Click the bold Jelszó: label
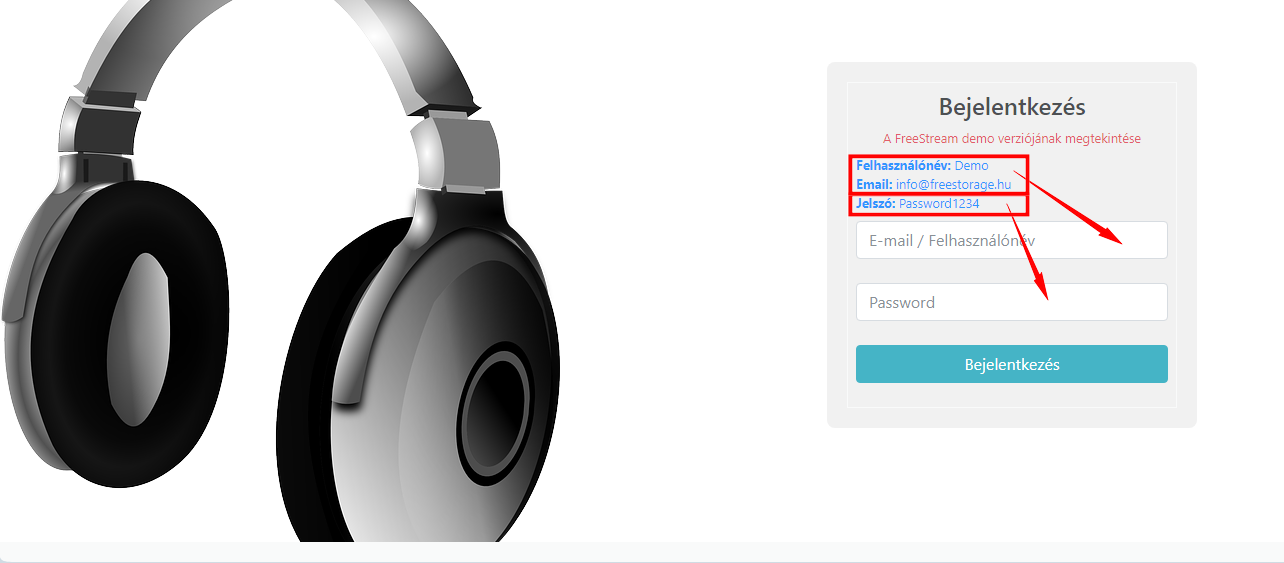Image resolution: width=1284 pixels, height=563 pixels. [876, 203]
